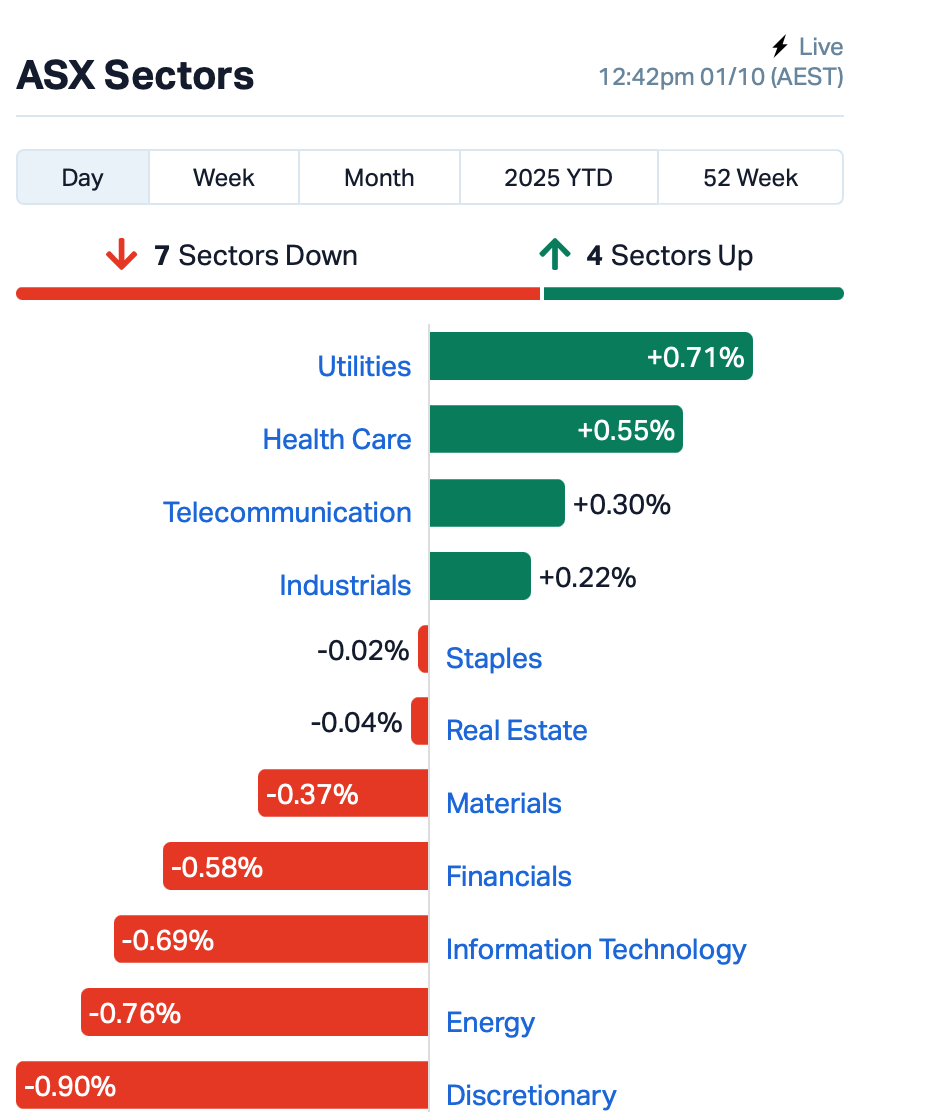Click the Materials sector link

tap(504, 803)
